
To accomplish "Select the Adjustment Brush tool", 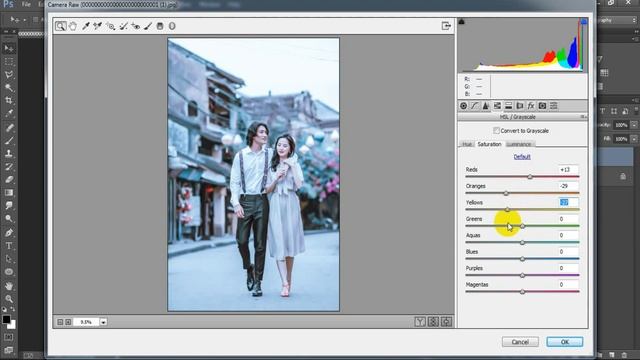I will pos(148,26).
